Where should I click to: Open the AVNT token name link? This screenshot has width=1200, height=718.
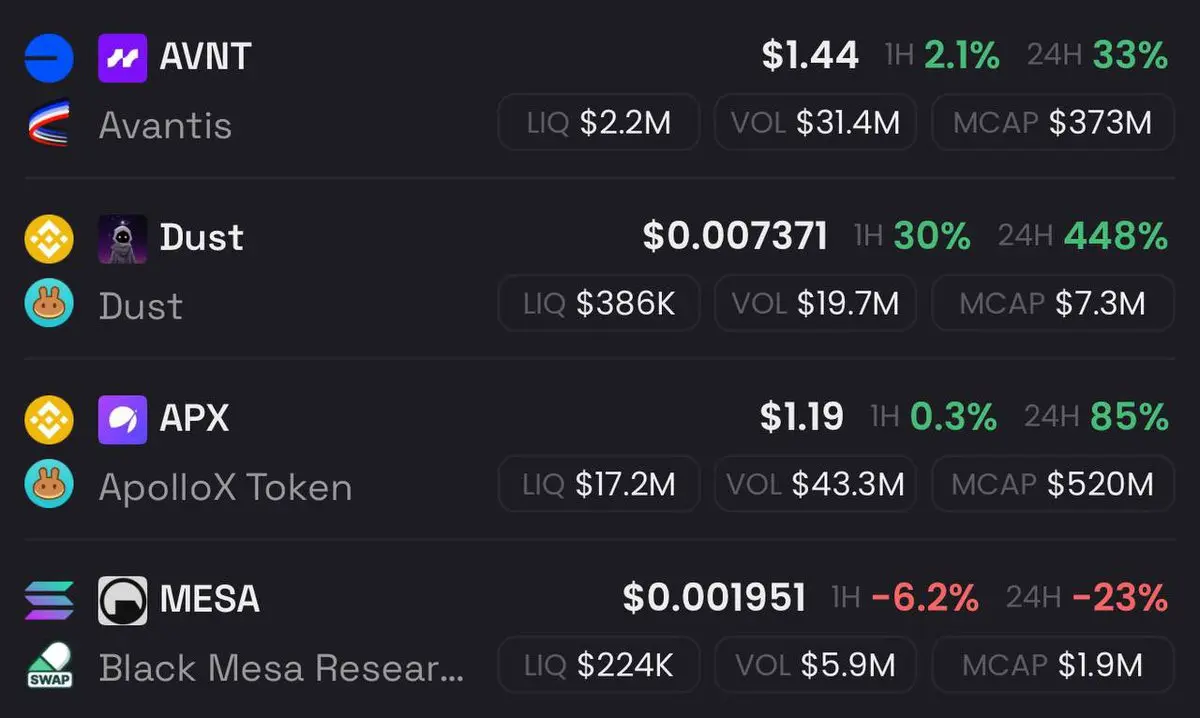[x=205, y=57]
